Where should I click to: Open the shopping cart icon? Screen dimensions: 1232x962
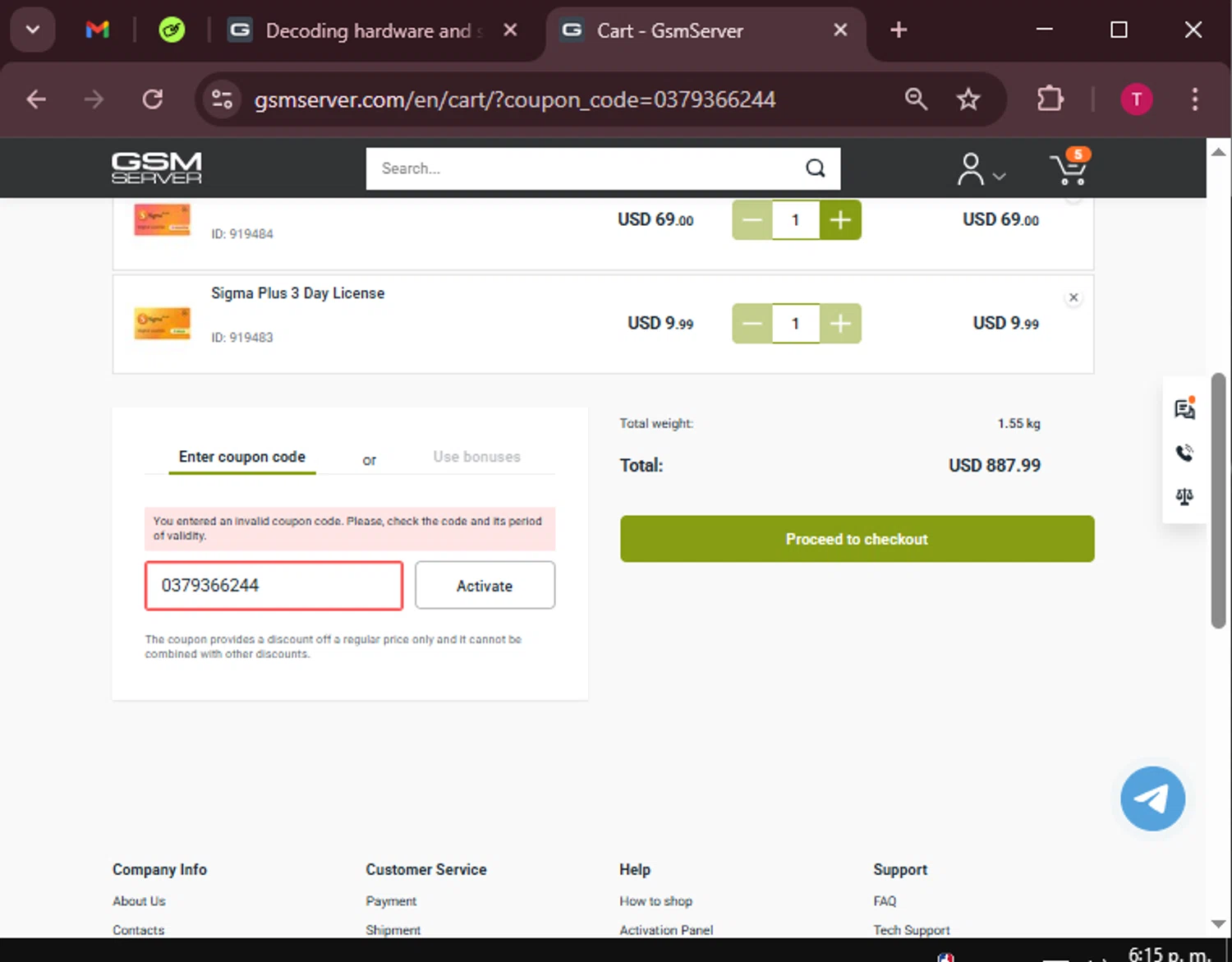point(1070,167)
